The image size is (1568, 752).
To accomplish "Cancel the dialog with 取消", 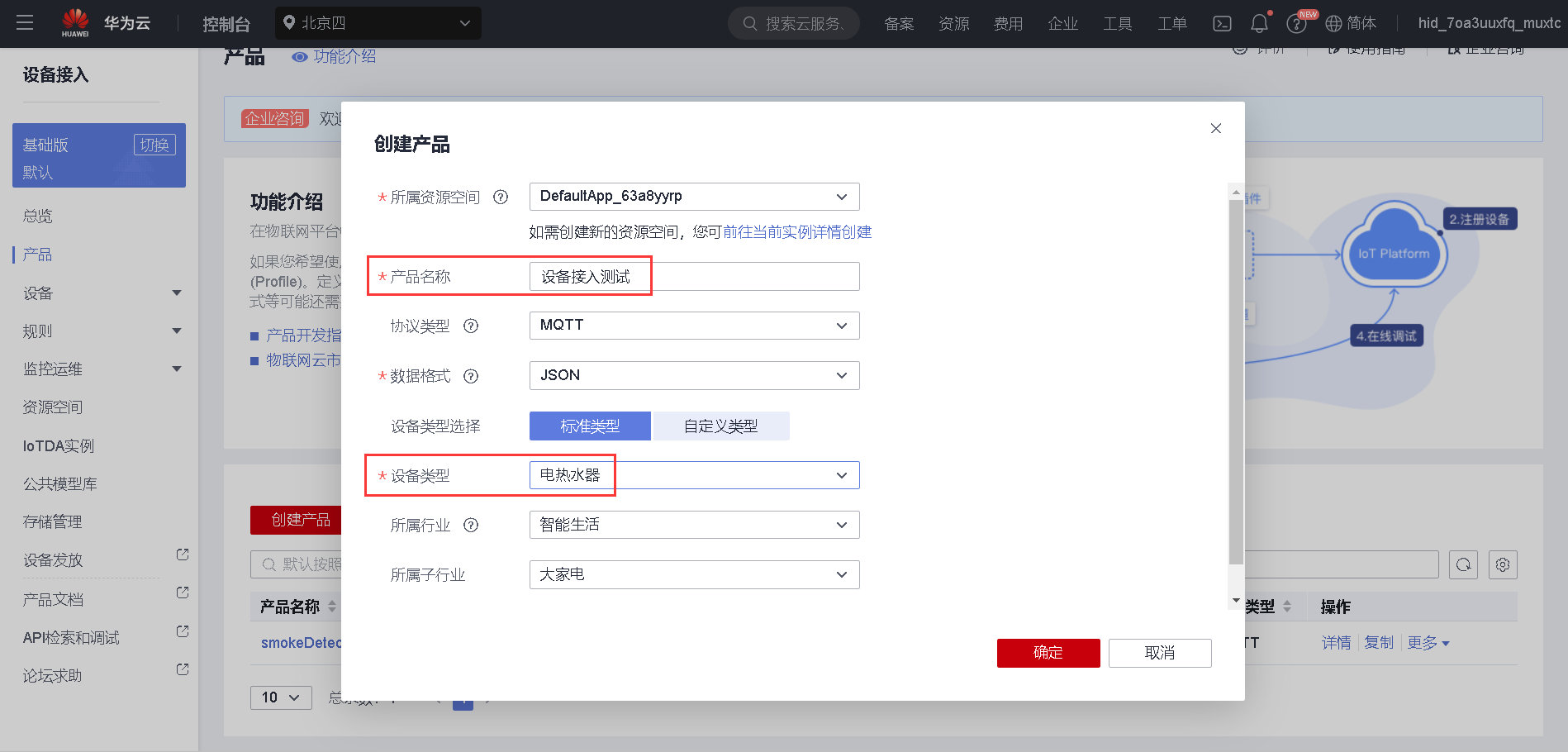I will pos(1160,653).
